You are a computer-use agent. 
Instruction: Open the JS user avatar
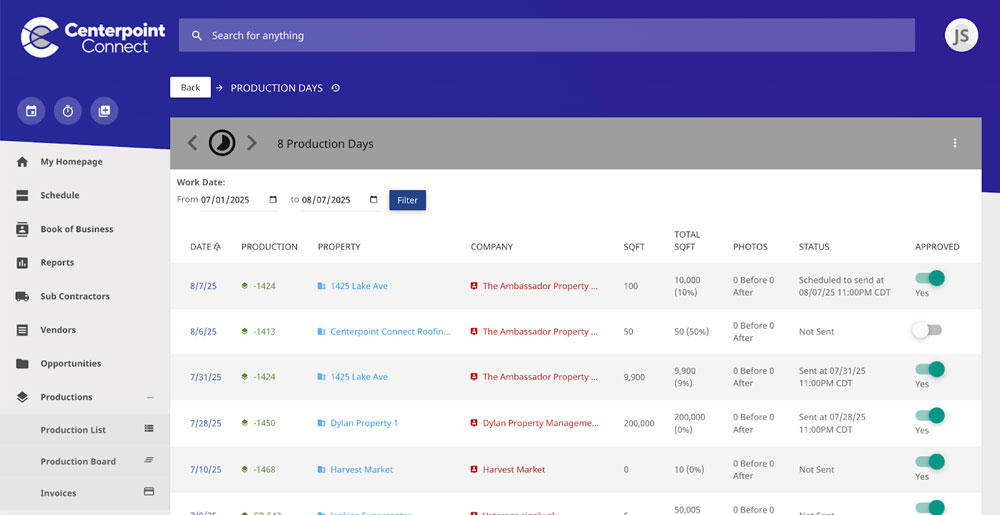click(x=961, y=35)
